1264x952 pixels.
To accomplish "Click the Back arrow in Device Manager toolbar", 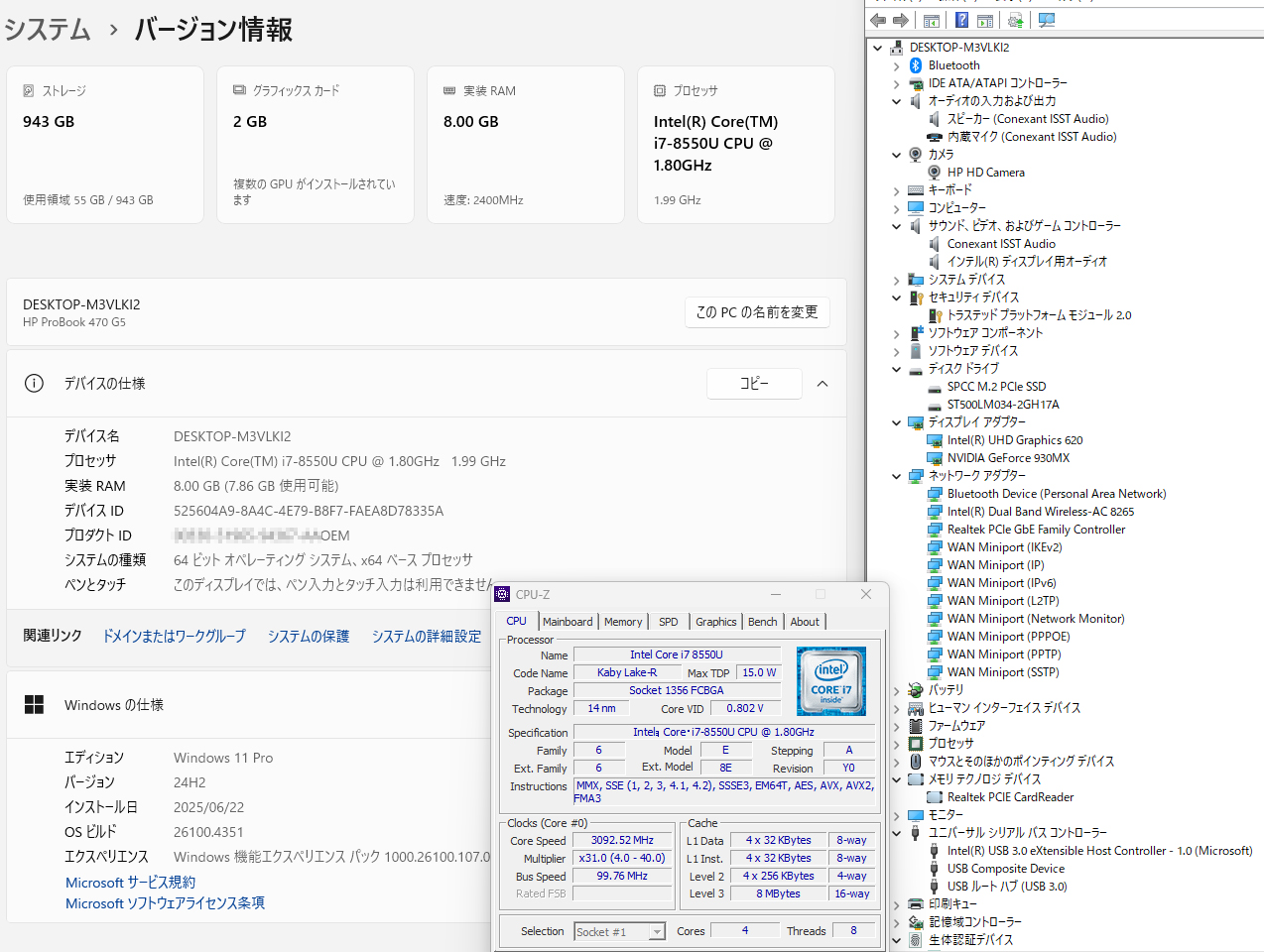I will tap(878, 20).
